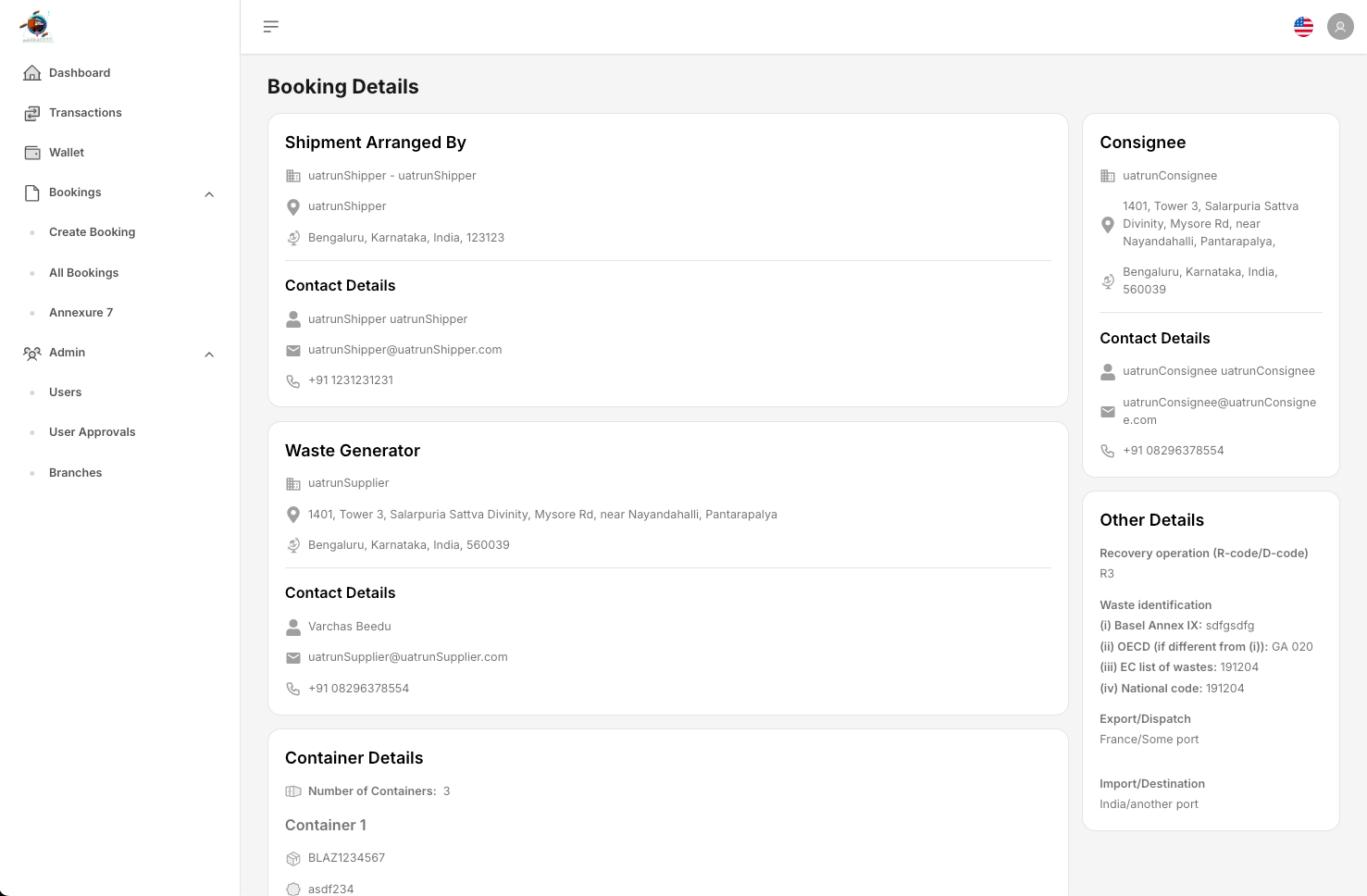This screenshot has width=1367, height=896.
Task: Click the Wallet icon in sidebar
Action: tap(32, 153)
